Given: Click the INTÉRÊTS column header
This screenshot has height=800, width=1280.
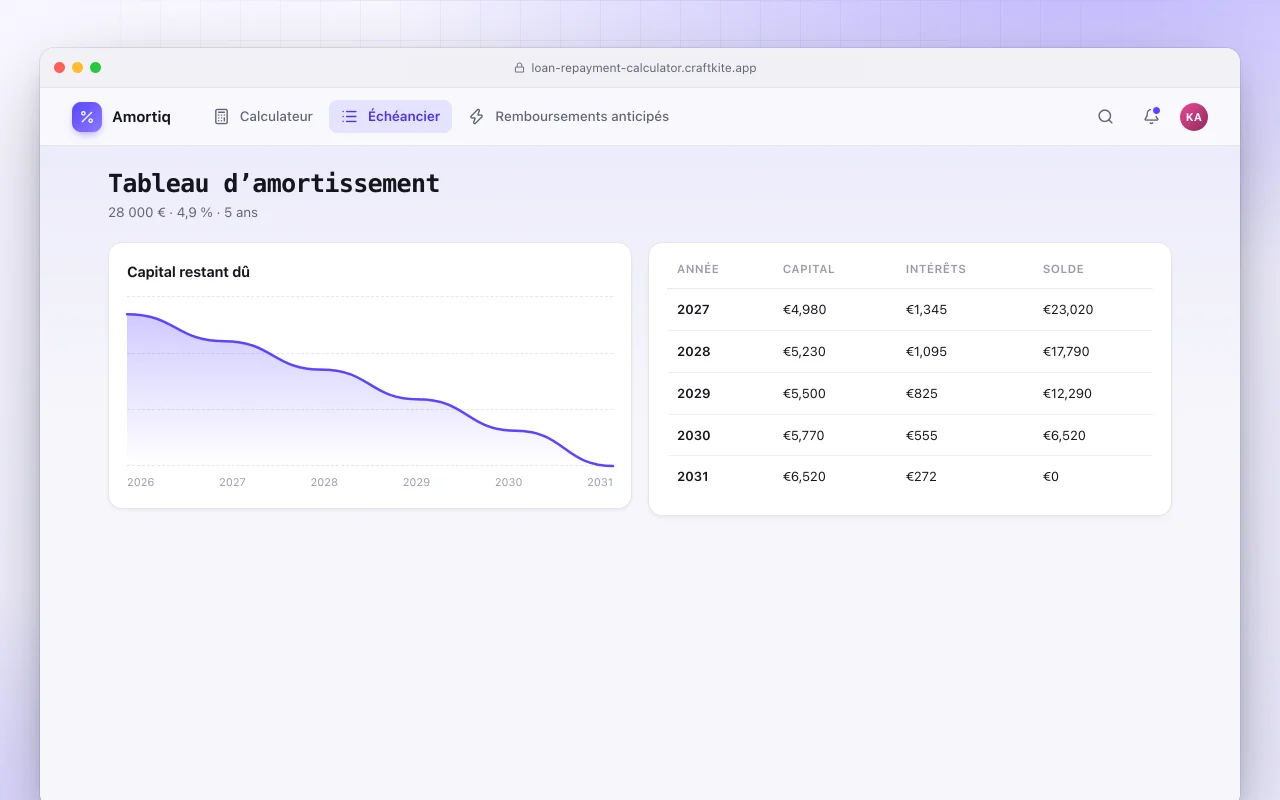Looking at the screenshot, I should click(x=936, y=269).
